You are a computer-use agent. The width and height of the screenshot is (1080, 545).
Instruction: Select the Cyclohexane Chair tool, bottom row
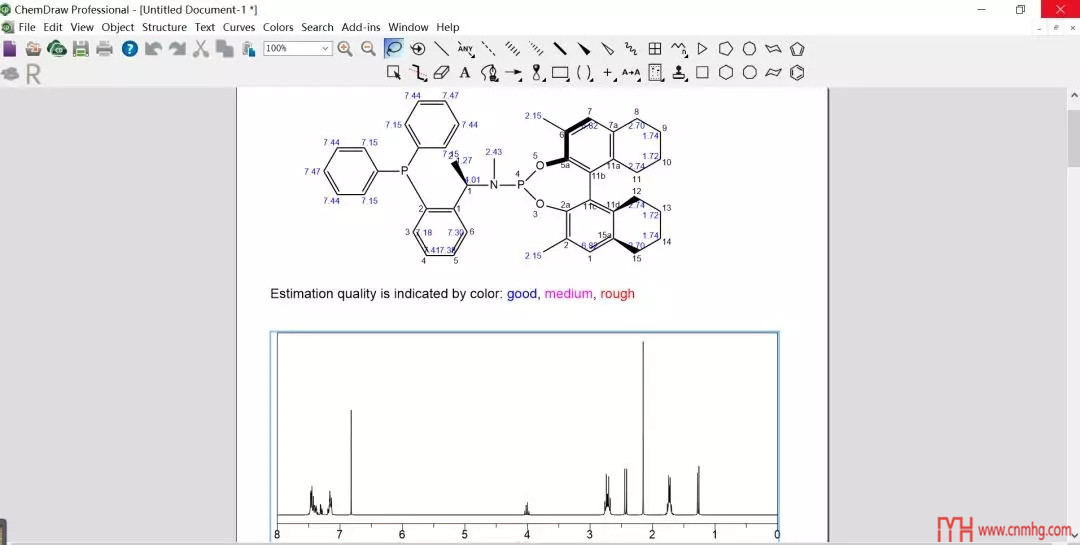tap(773, 72)
